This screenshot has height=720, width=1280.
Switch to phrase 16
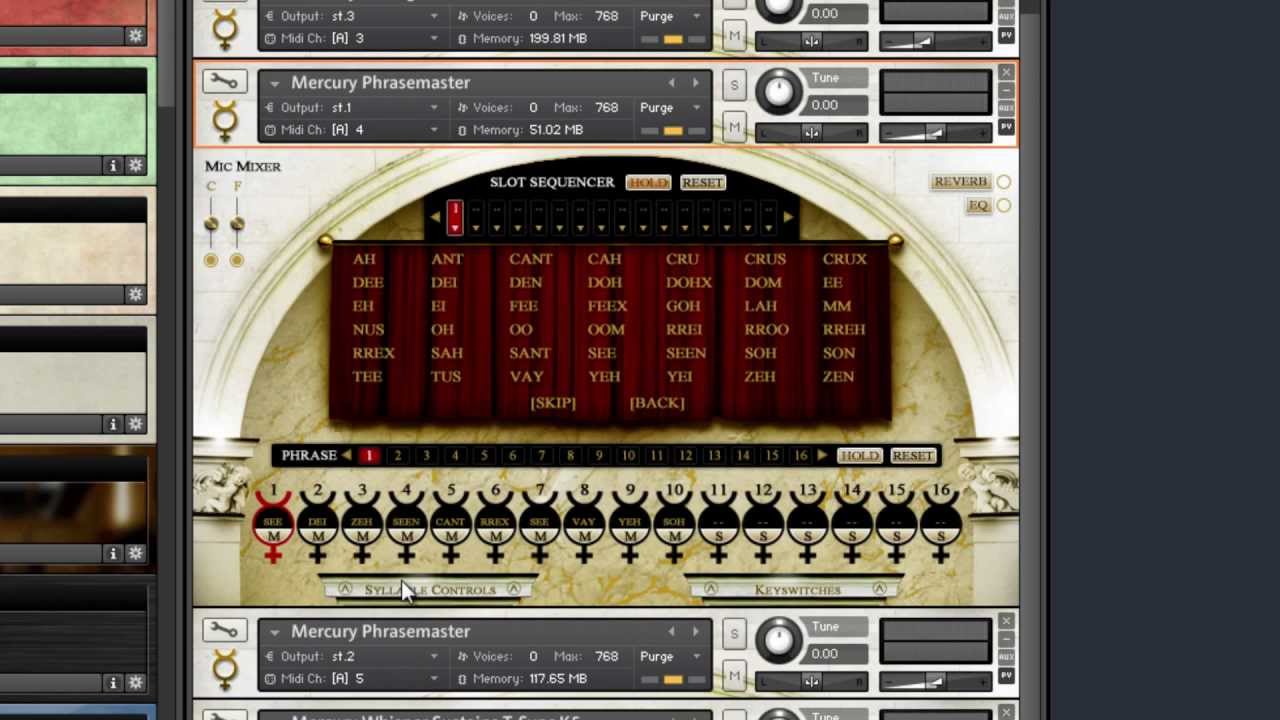point(800,455)
